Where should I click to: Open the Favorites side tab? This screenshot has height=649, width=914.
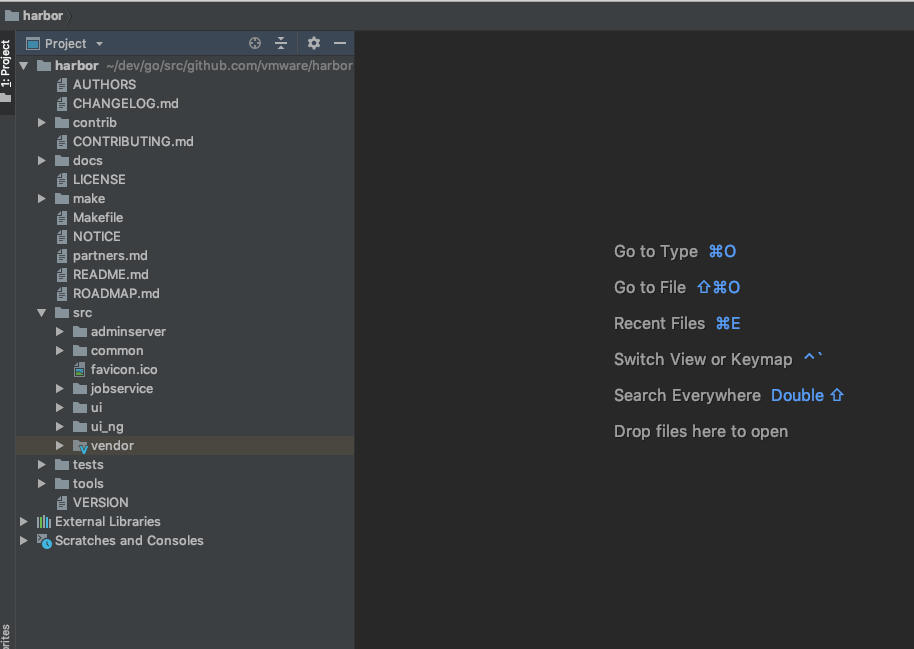coord(6,636)
